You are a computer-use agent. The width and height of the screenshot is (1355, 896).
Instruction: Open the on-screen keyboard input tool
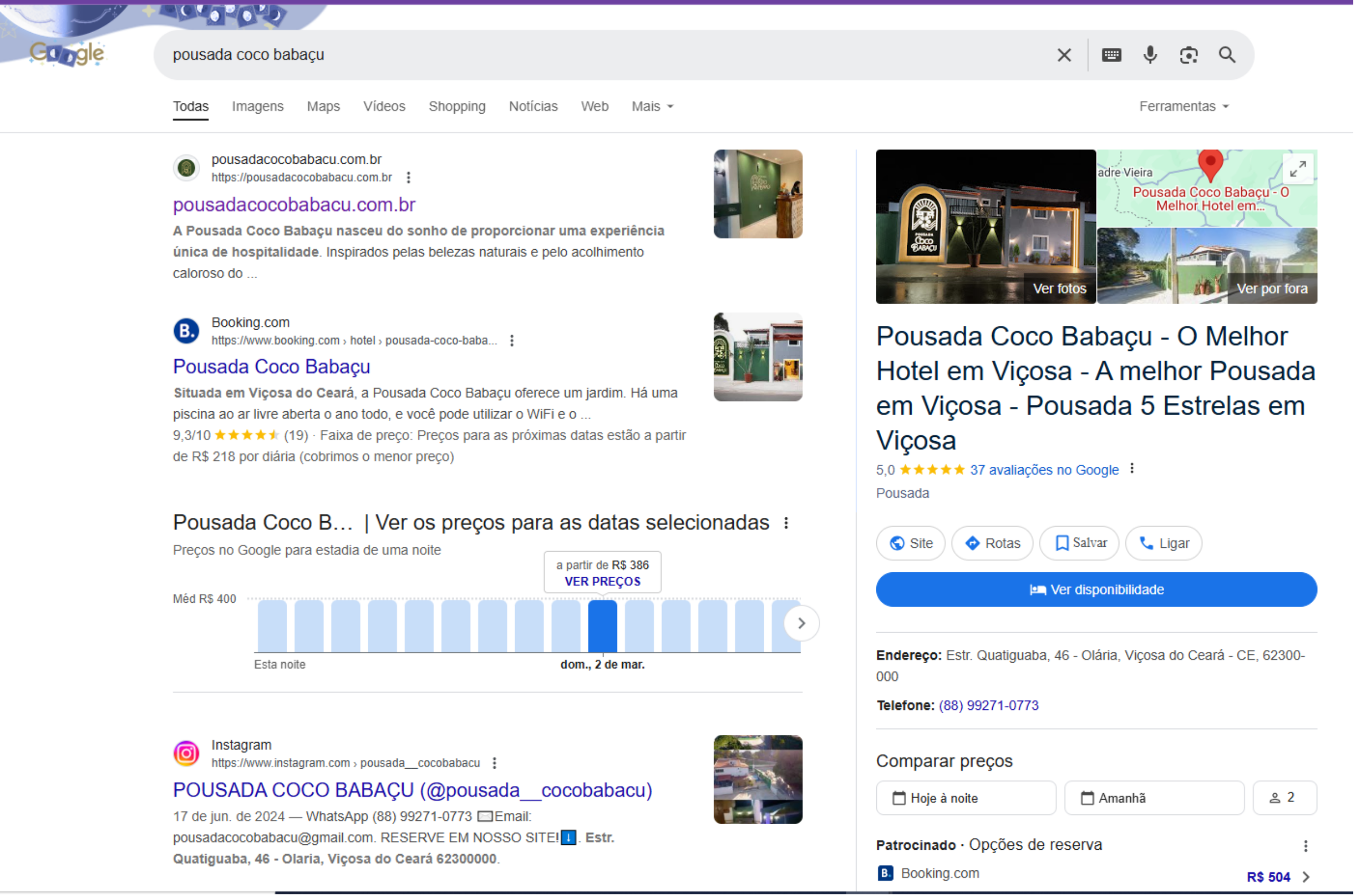[x=1111, y=55]
